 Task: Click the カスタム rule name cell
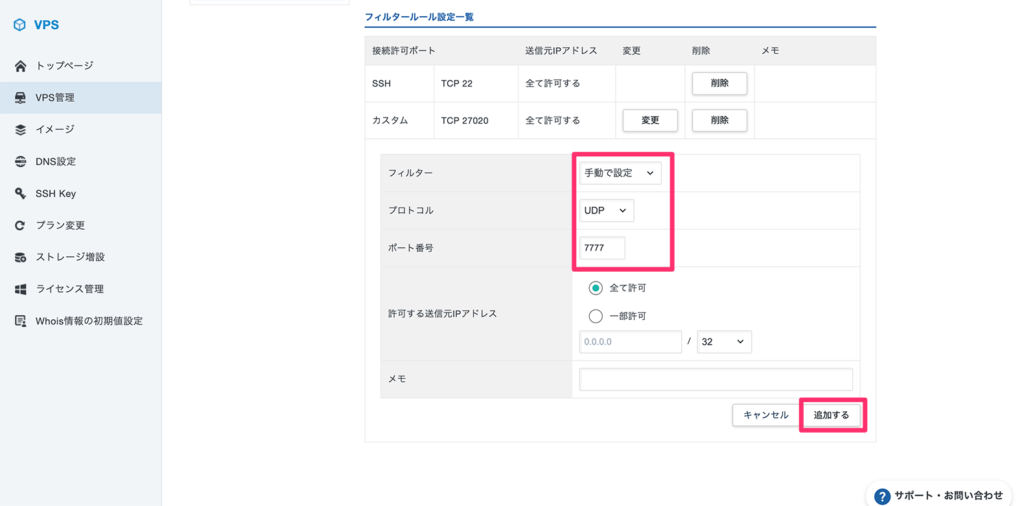point(399,120)
